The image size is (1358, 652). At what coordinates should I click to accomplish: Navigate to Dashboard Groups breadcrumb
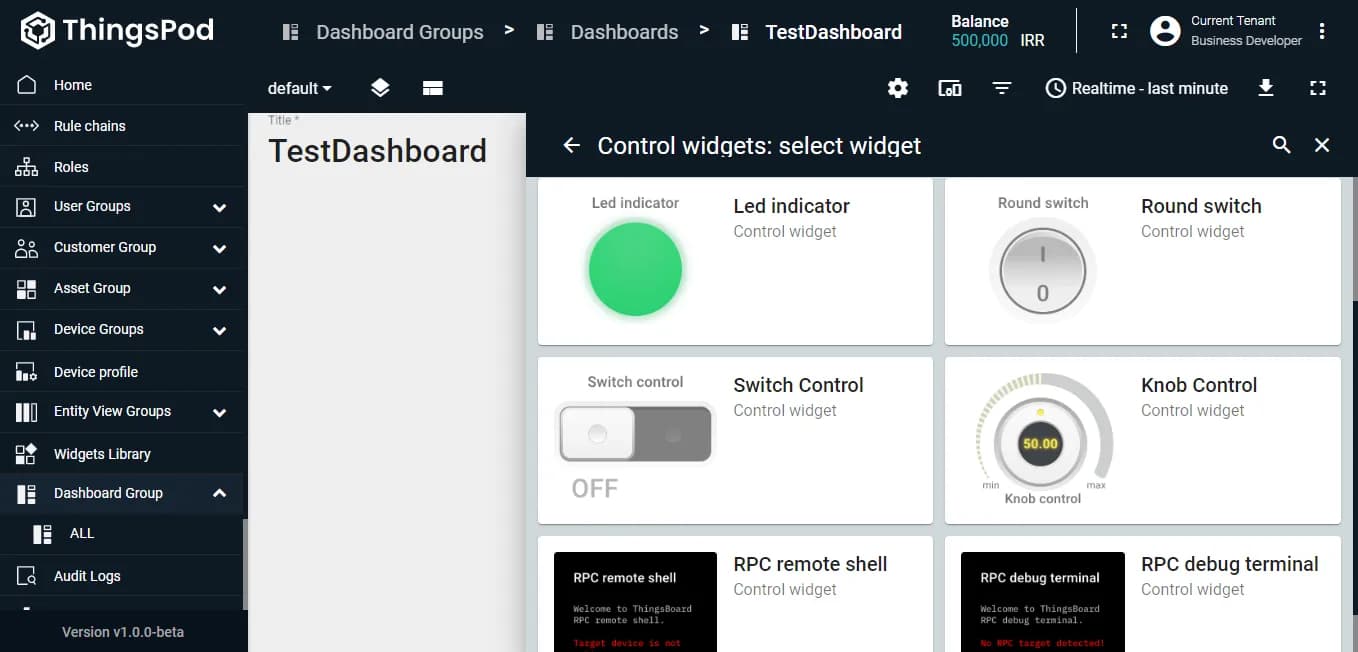tap(399, 32)
